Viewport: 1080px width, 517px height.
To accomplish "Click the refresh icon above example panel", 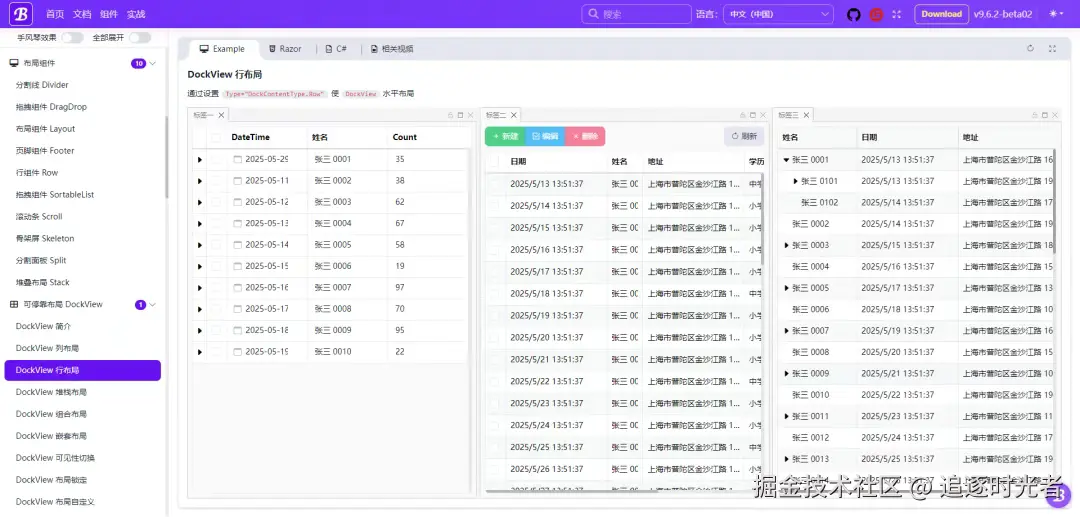I will (1030, 49).
